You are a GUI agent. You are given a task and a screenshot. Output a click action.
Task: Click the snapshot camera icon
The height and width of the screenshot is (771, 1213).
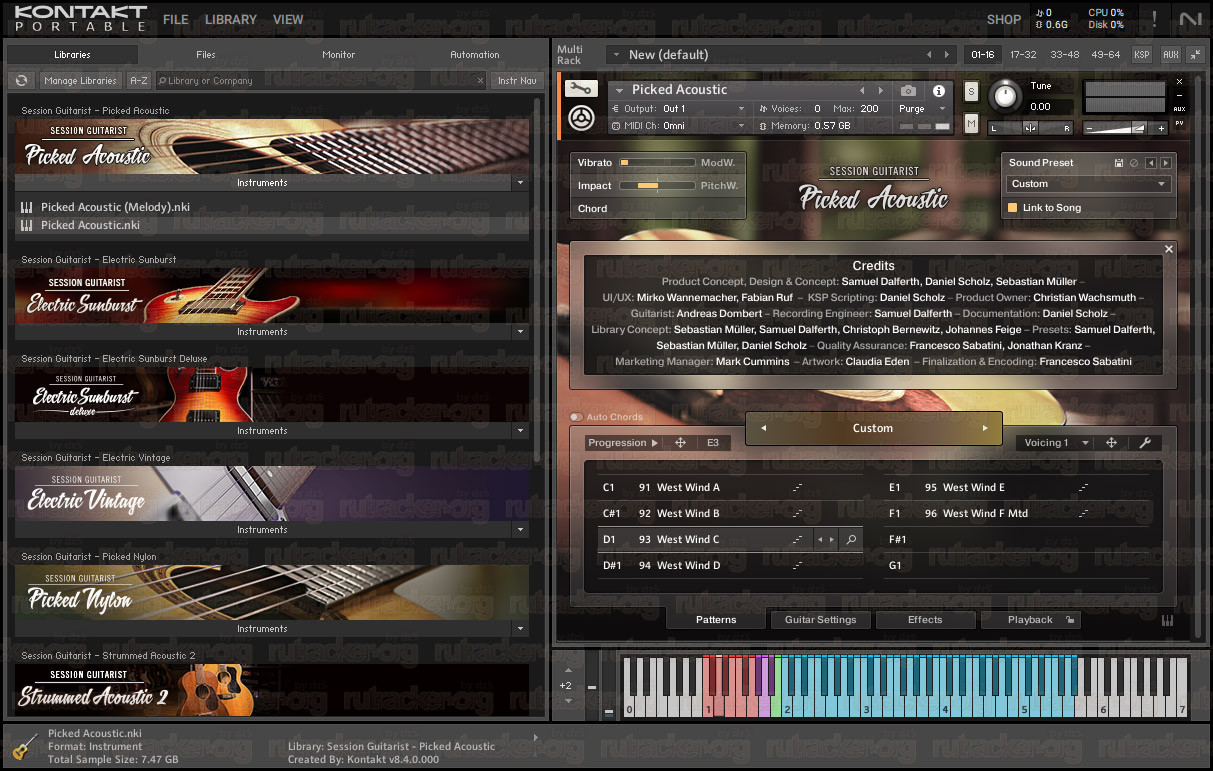(x=908, y=90)
